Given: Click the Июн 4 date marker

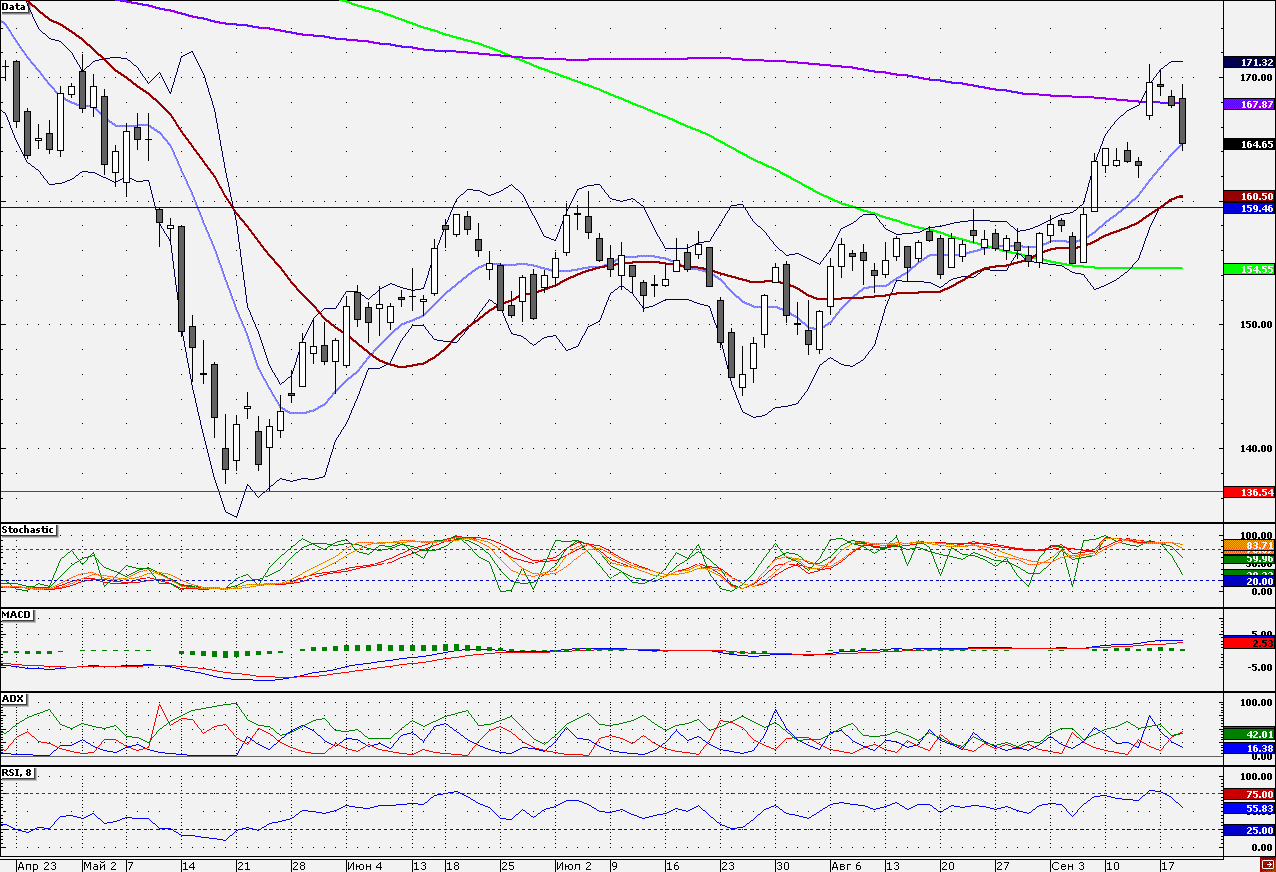Looking at the screenshot, I should [364, 865].
